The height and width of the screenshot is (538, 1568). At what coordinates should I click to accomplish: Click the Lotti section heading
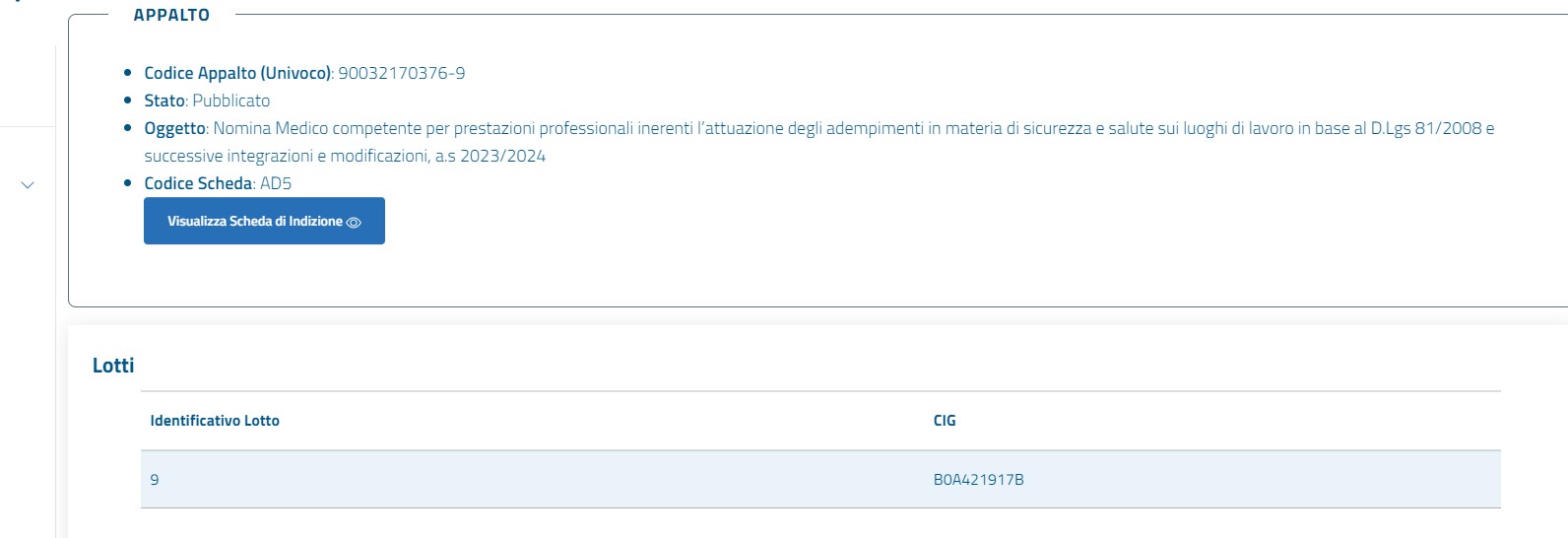[x=113, y=366]
